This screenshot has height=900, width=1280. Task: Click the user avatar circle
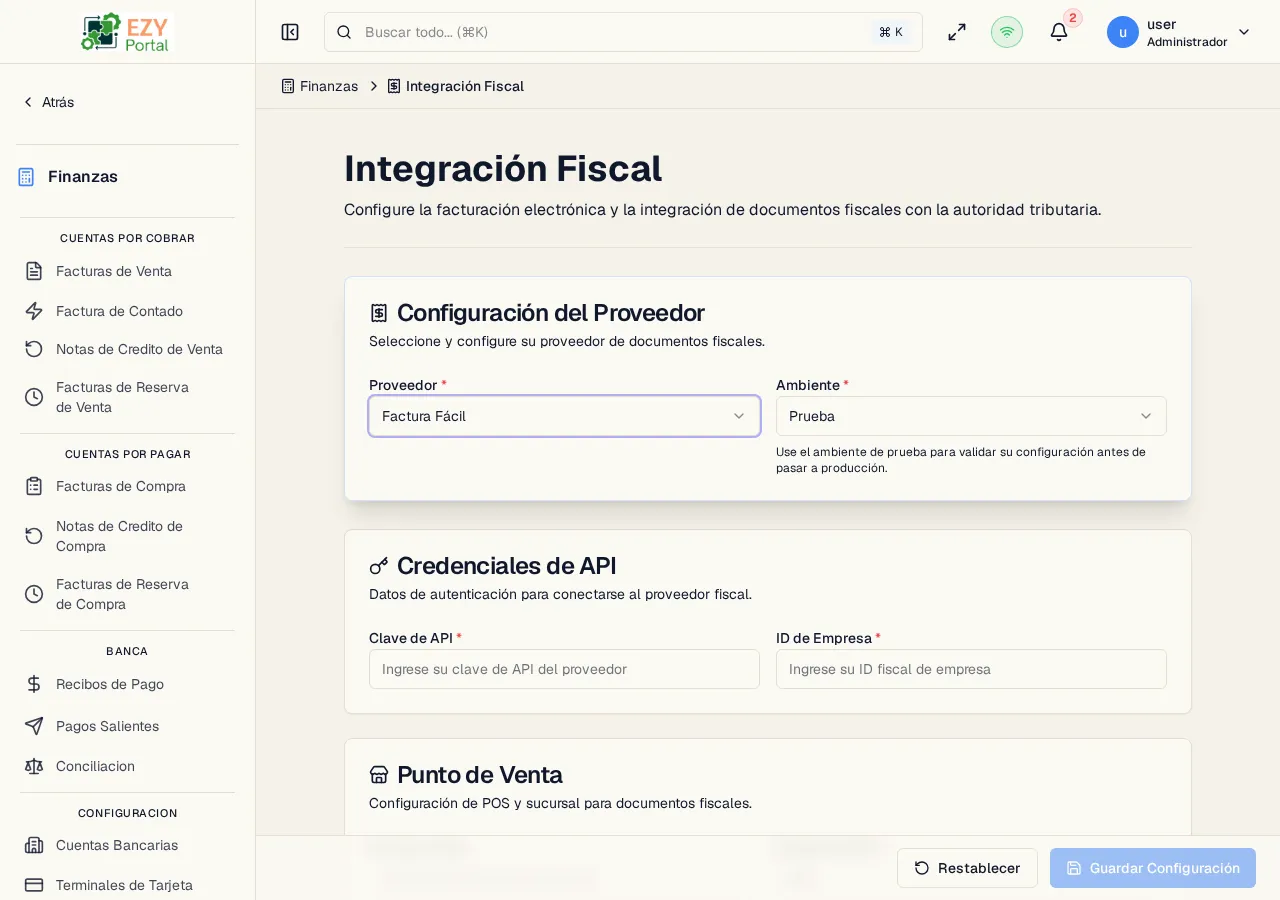(1123, 32)
